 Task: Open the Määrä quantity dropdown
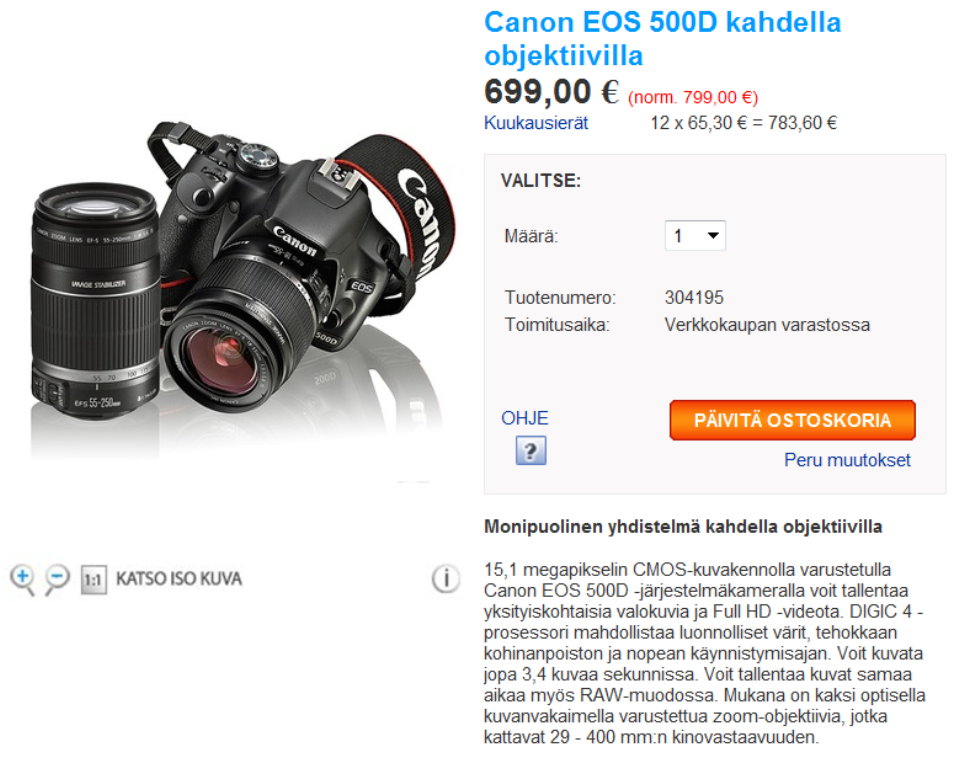[x=695, y=236]
